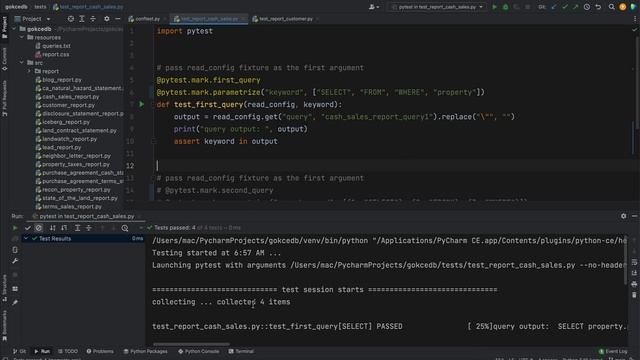Expand all in Project panel toolbar

[x=82, y=19]
